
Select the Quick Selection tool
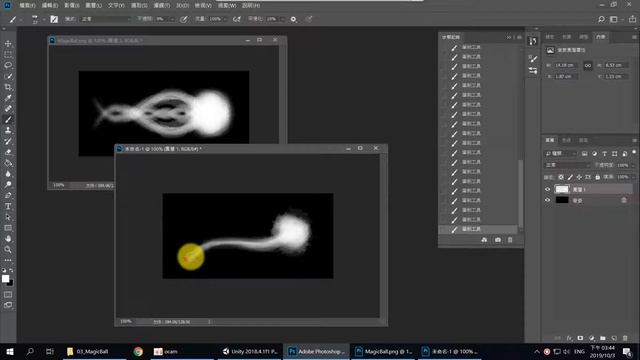[x=8, y=76]
